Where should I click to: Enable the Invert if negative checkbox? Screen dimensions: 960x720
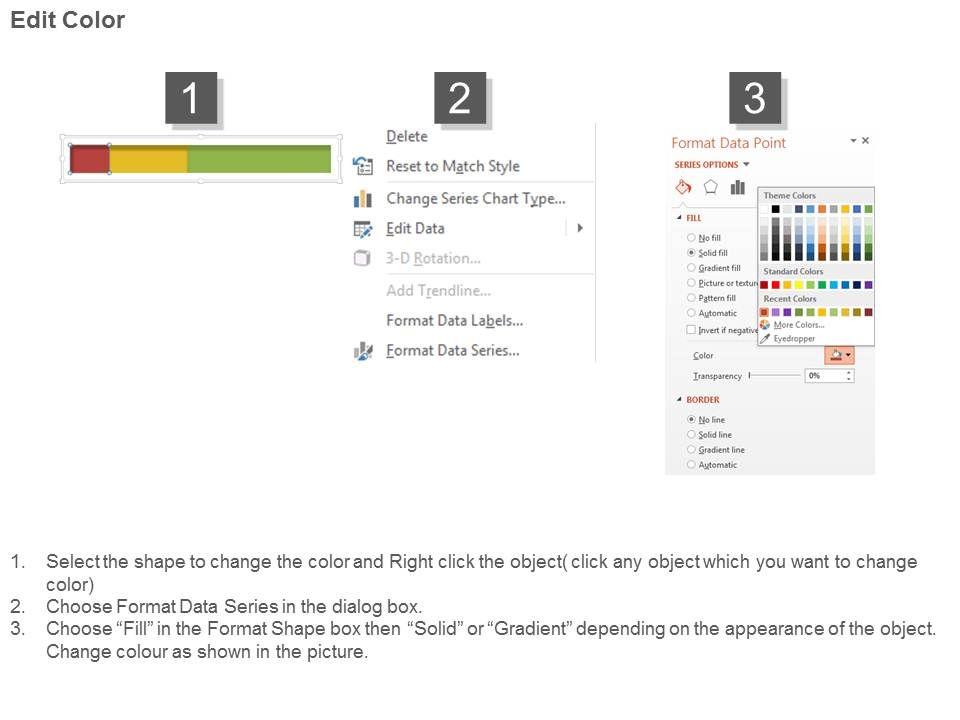tap(691, 330)
